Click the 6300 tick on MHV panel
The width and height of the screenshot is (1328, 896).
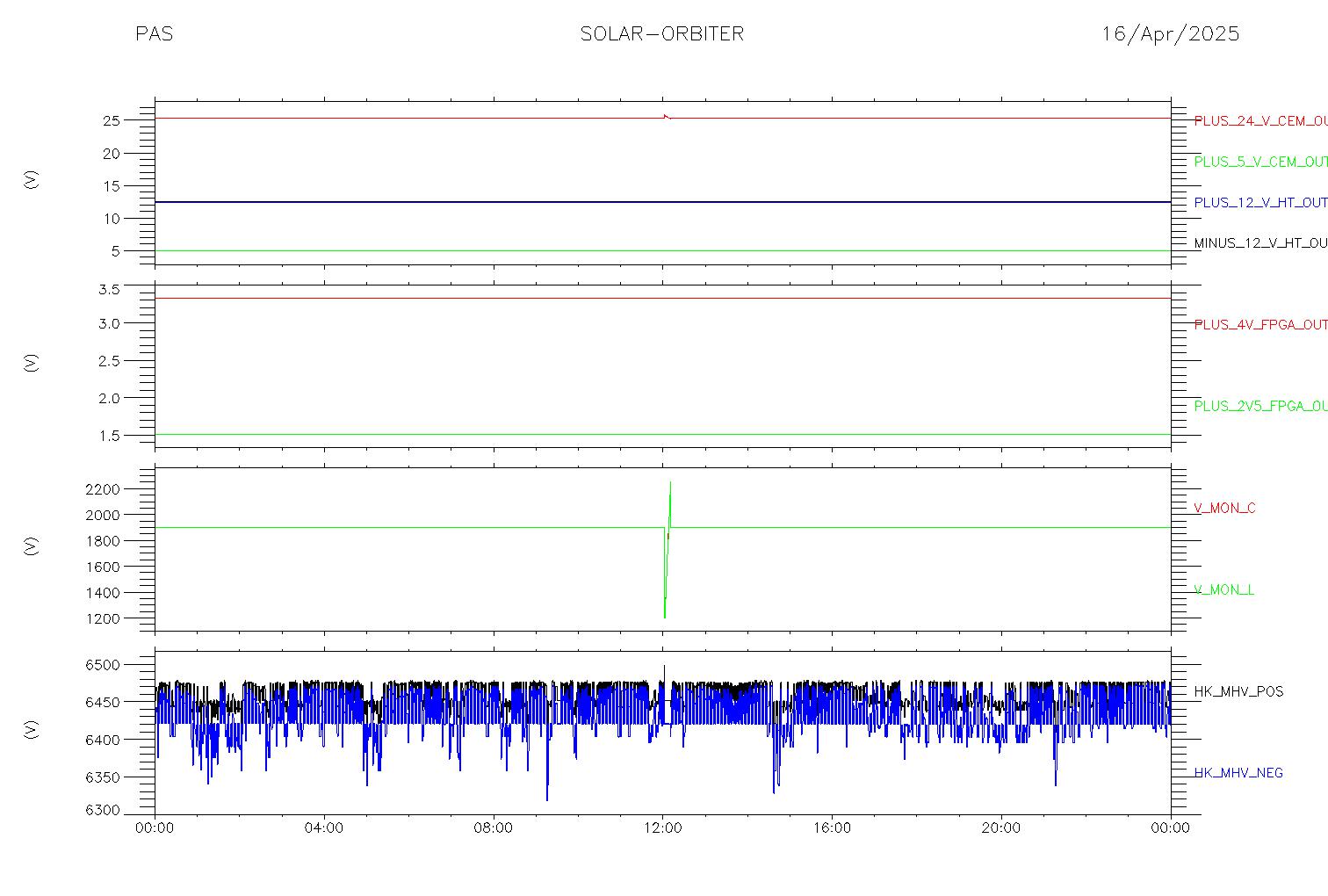coord(105,810)
